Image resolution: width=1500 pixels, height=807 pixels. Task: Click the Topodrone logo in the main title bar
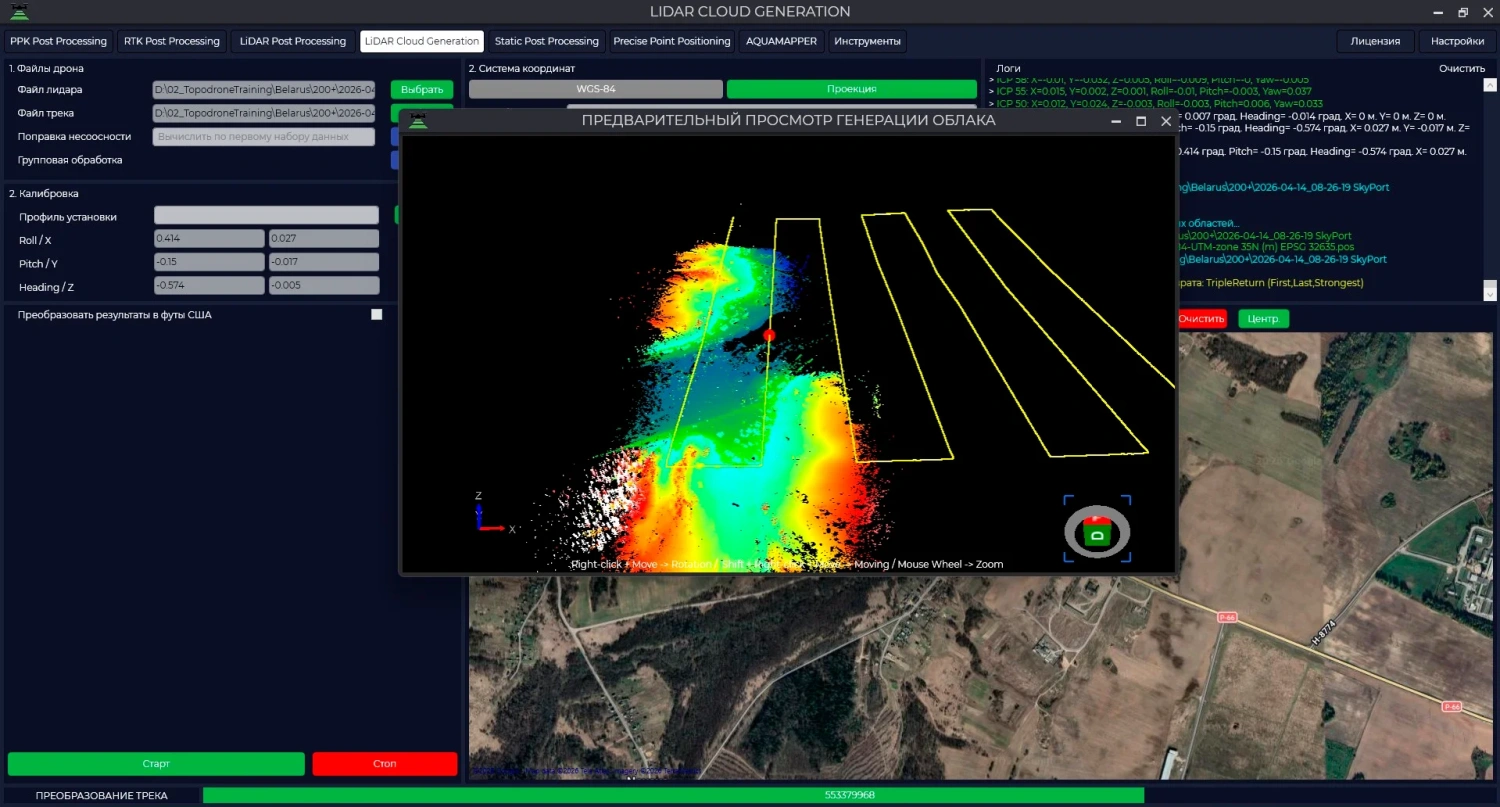[19, 12]
